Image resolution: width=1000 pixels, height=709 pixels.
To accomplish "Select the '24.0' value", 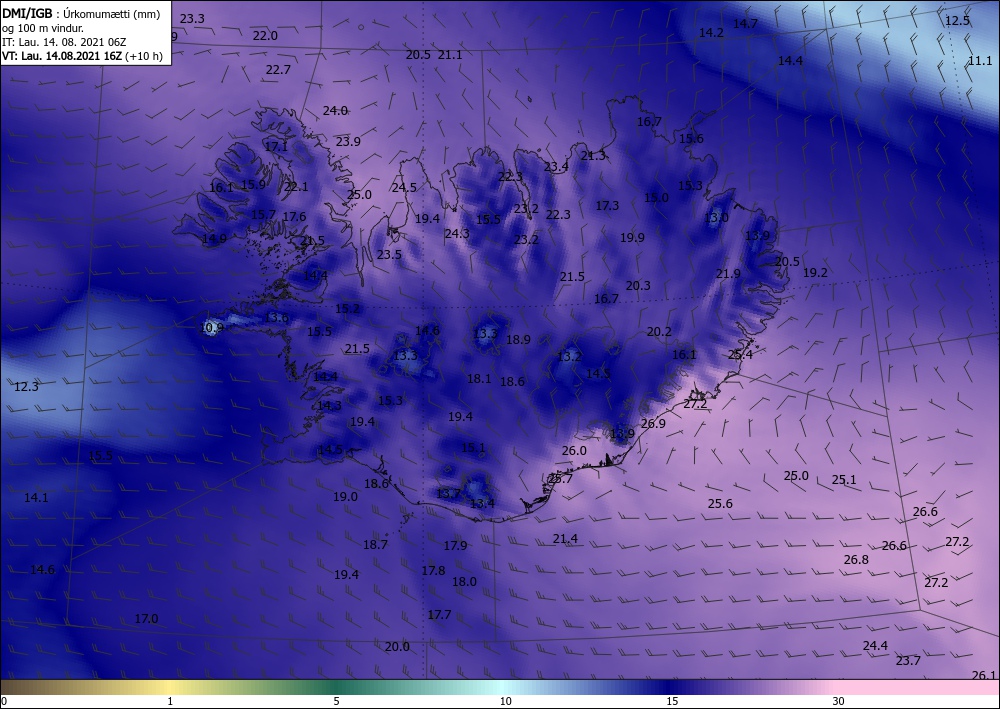I will (x=335, y=111).
